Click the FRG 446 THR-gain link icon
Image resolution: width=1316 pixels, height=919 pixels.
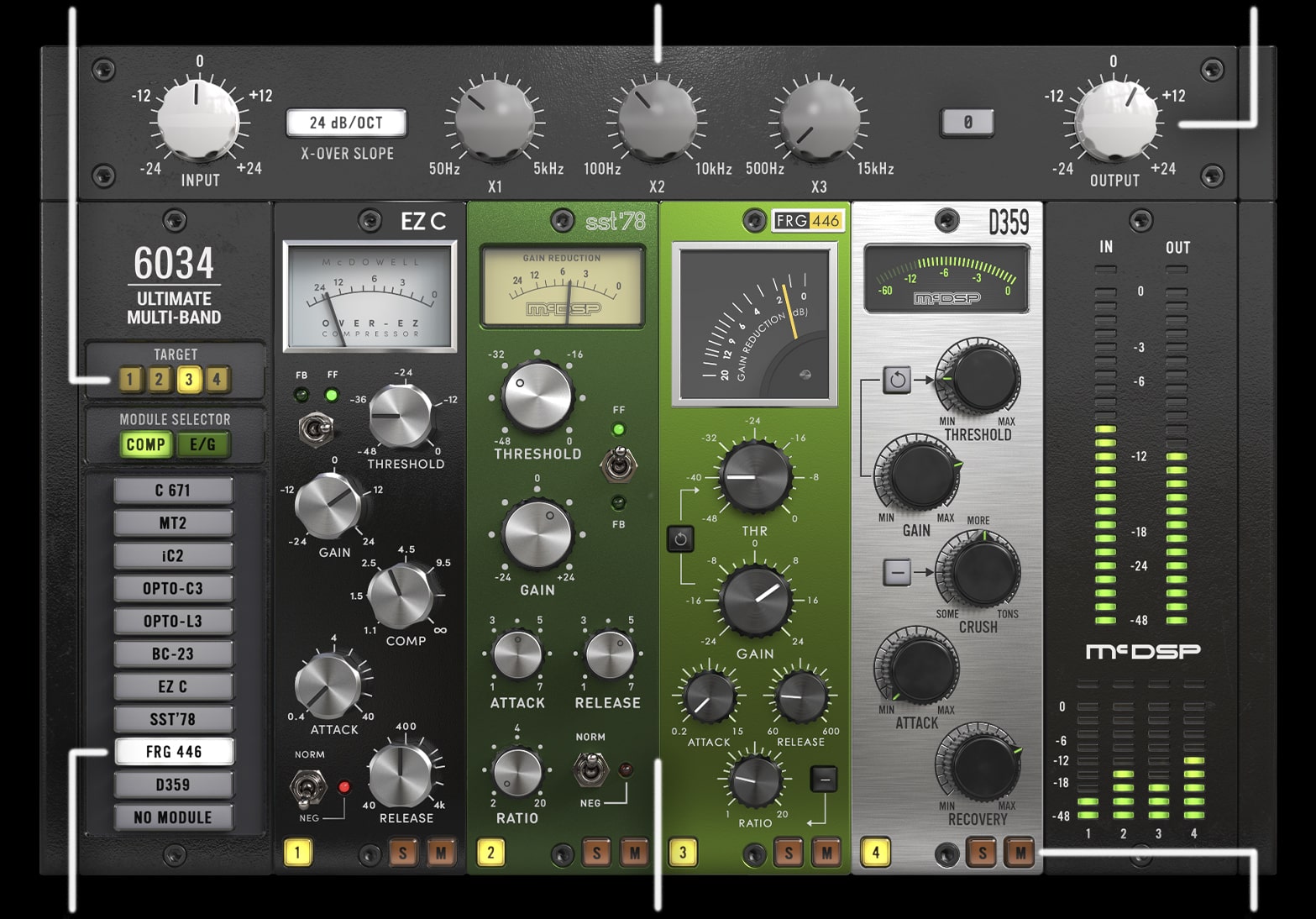pyautogui.click(x=680, y=538)
